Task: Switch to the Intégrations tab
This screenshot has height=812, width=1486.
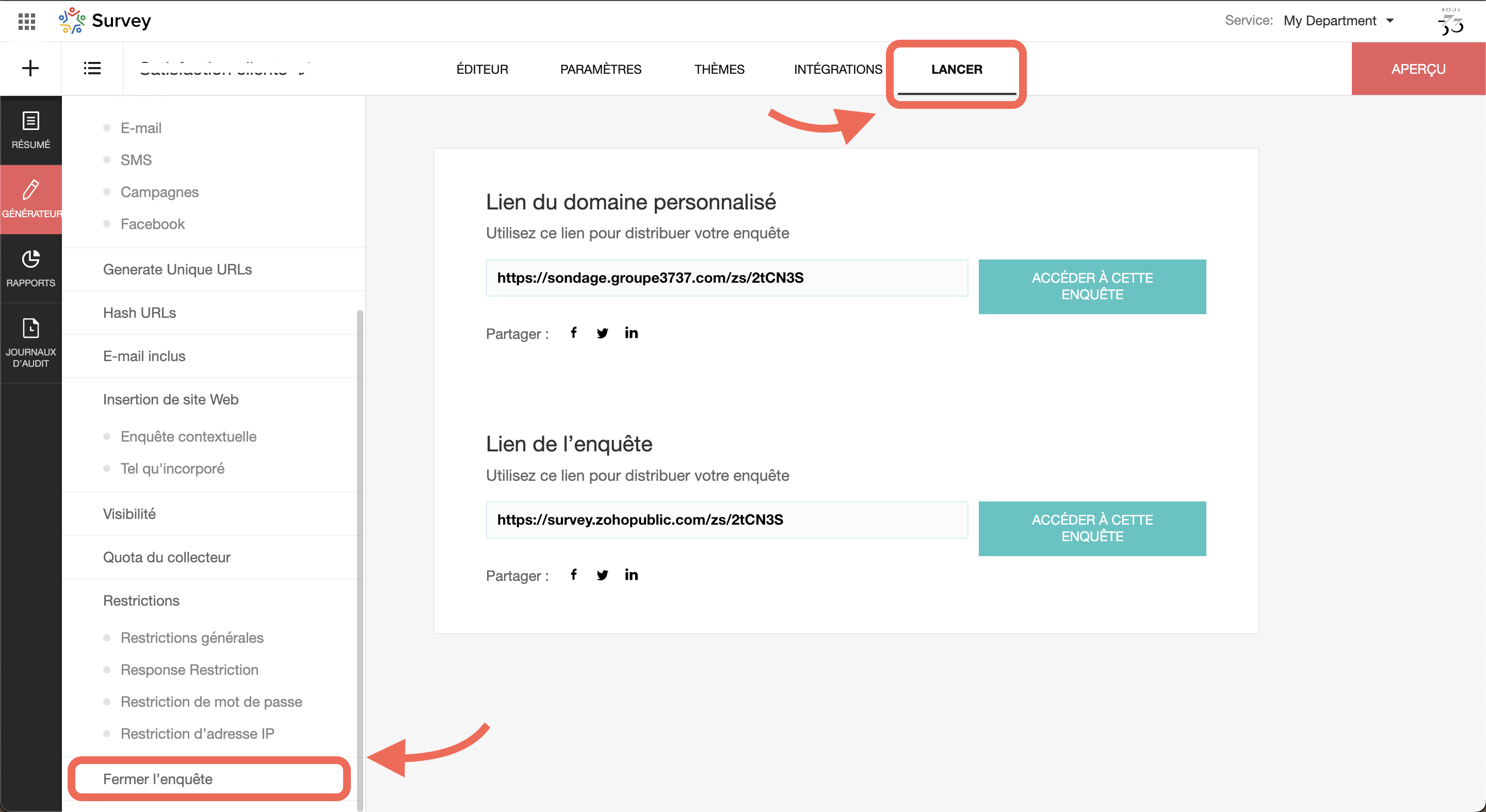Action: pos(837,69)
